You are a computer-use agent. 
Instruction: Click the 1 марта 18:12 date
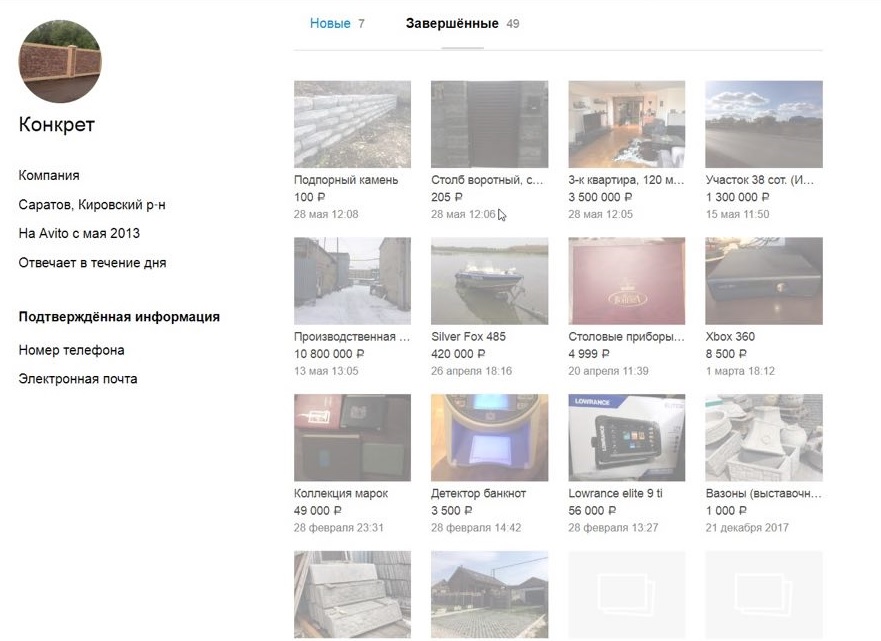[740, 371]
